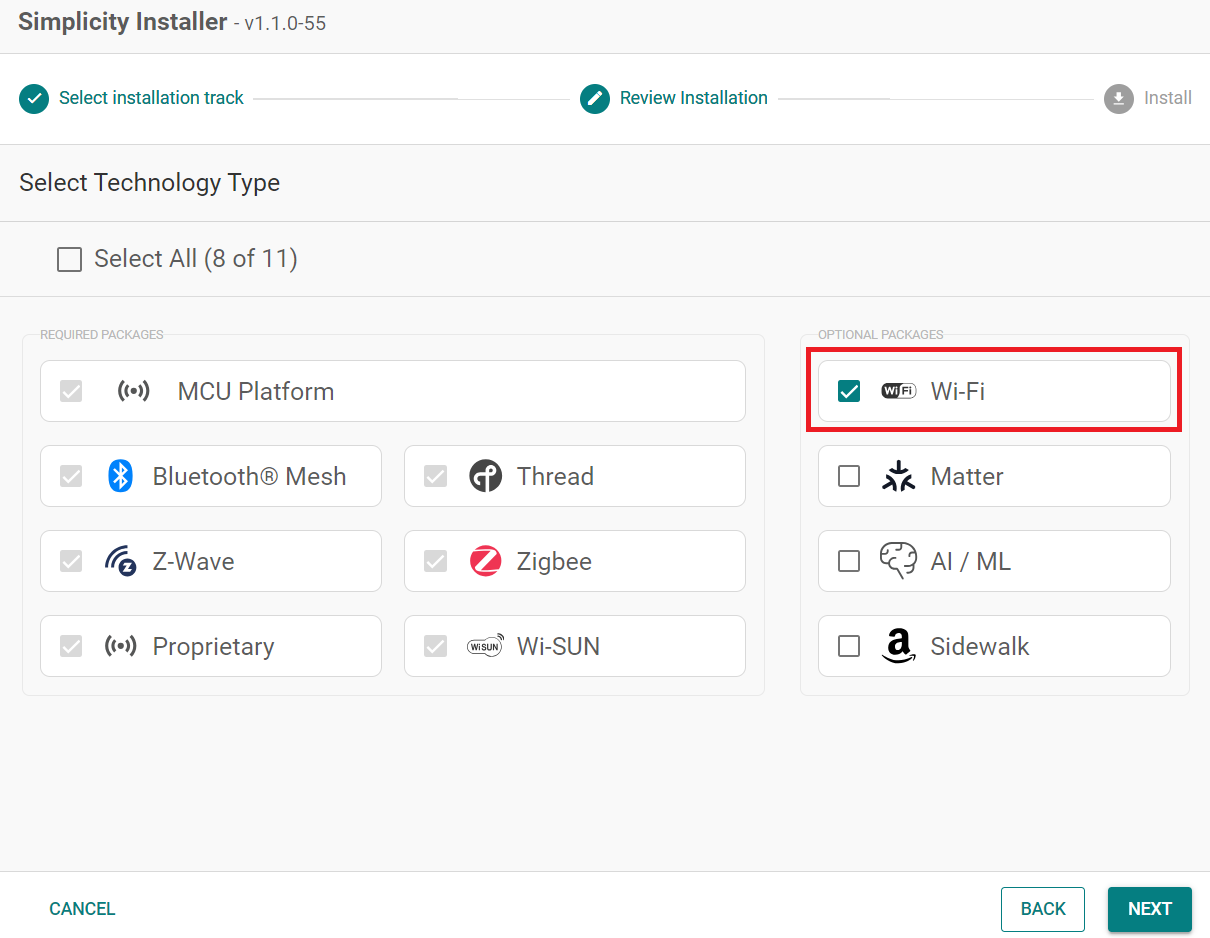Click the Amazon Sidewalk icon
This screenshot has width=1210, height=938.
pos(898,647)
